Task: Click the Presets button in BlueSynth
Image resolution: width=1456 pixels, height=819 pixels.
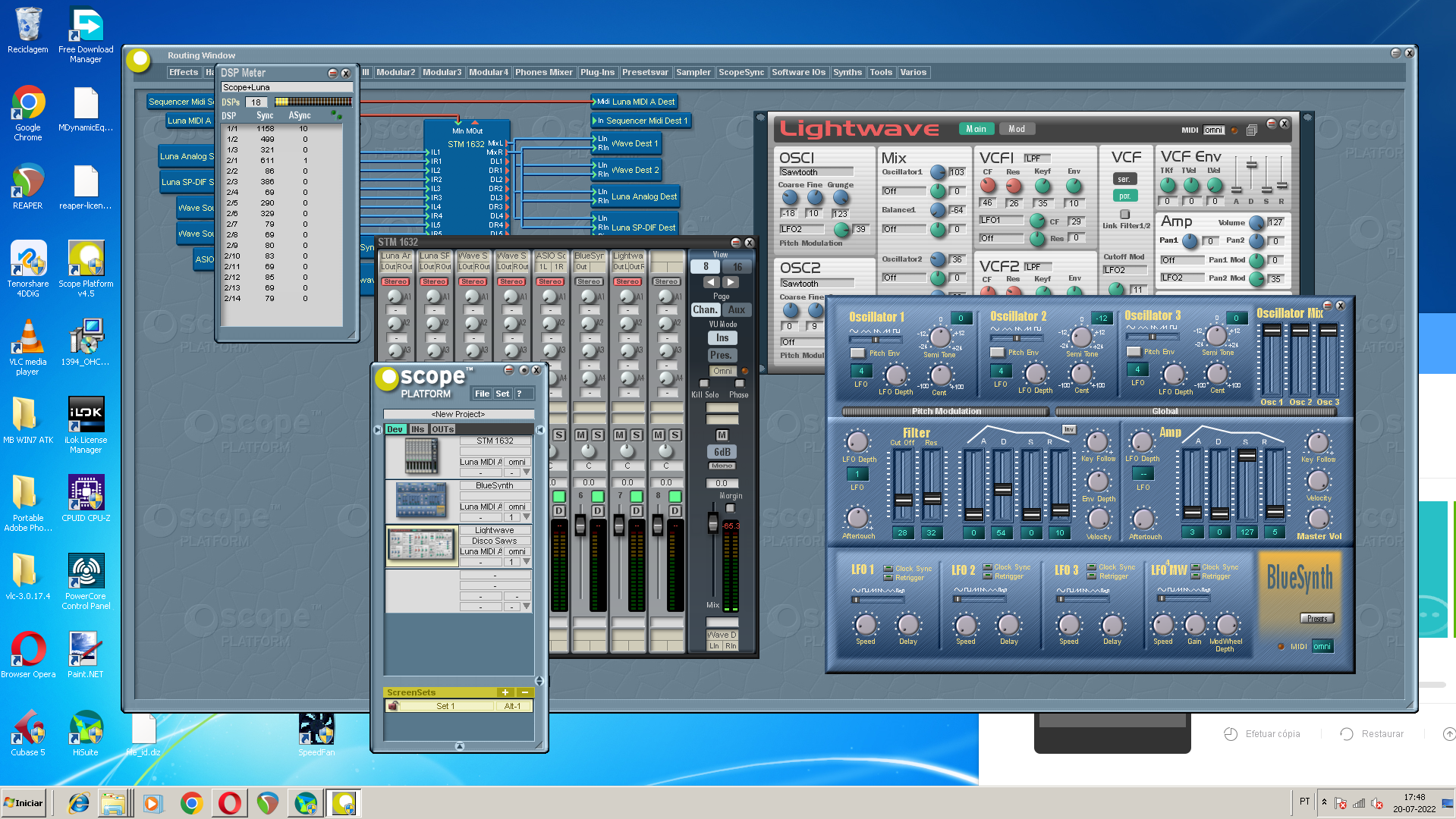Action: [x=1317, y=619]
